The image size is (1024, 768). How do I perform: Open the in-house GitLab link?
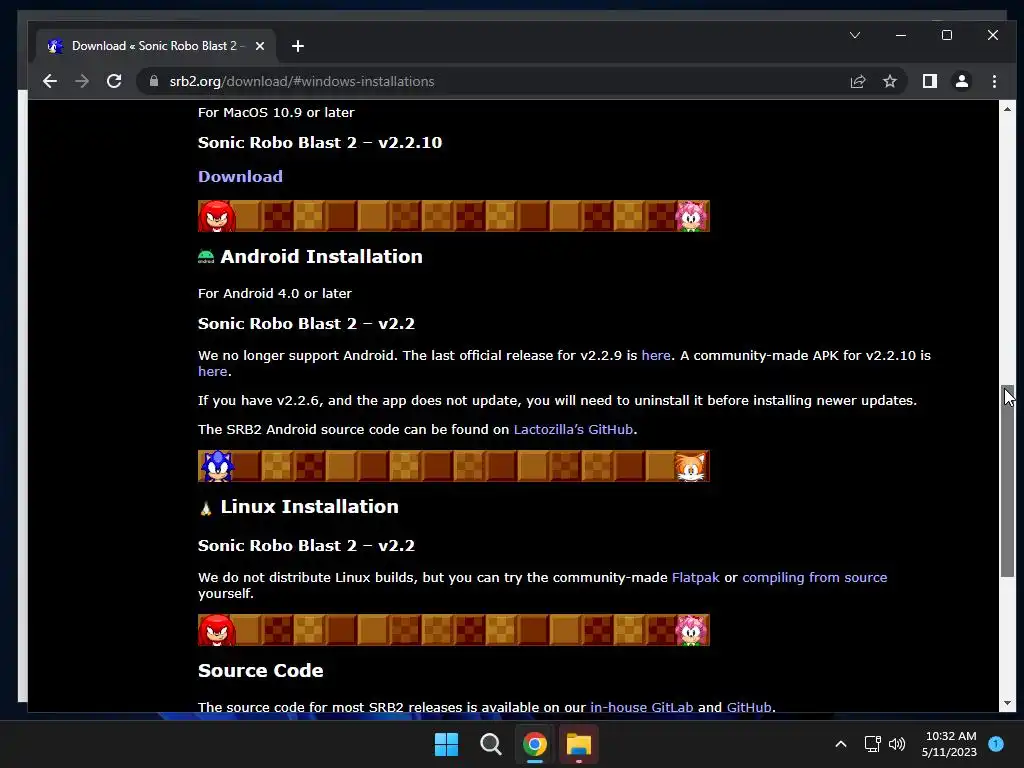[641, 707]
